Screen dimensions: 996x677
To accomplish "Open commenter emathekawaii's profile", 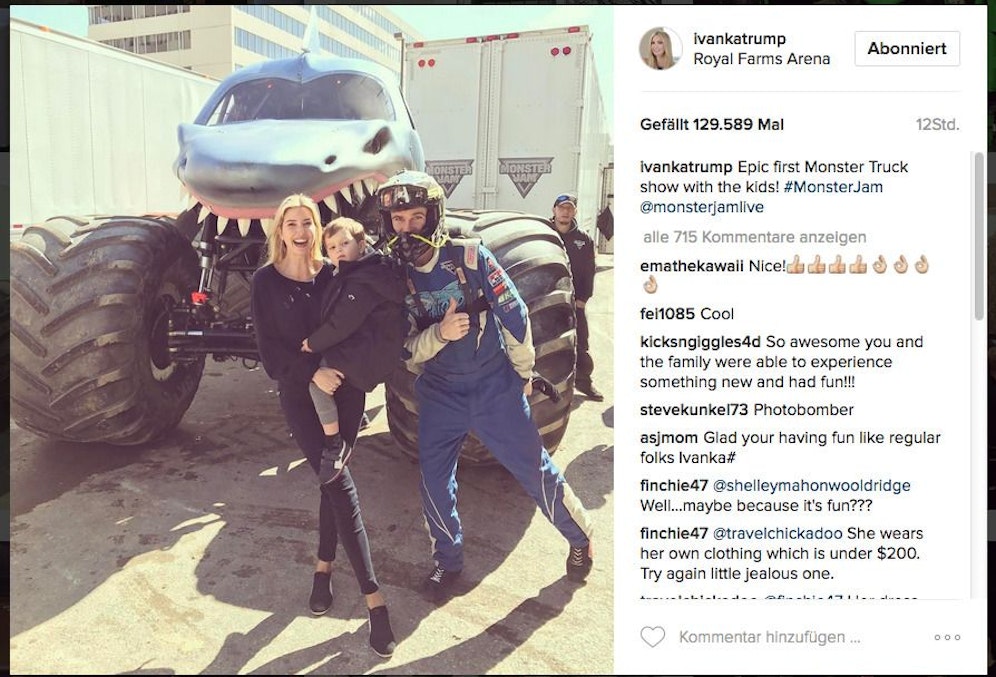I will click(692, 265).
